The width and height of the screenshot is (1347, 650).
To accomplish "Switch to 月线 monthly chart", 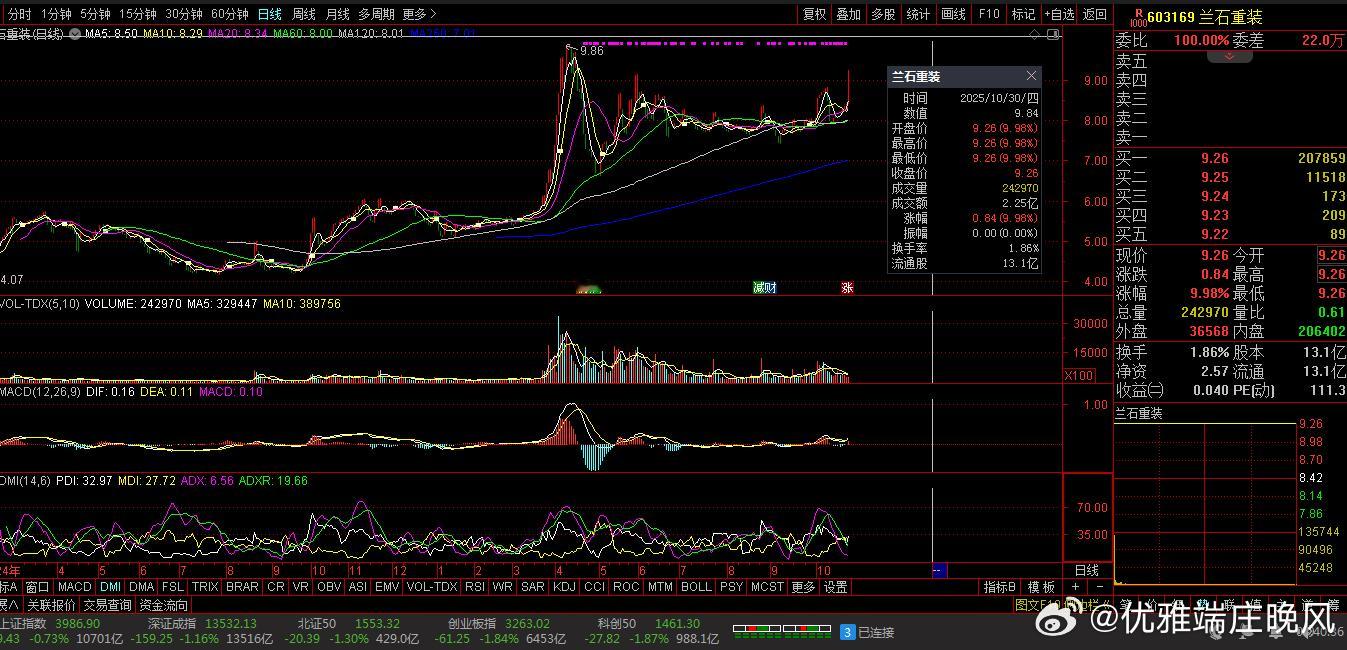I will coord(338,14).
